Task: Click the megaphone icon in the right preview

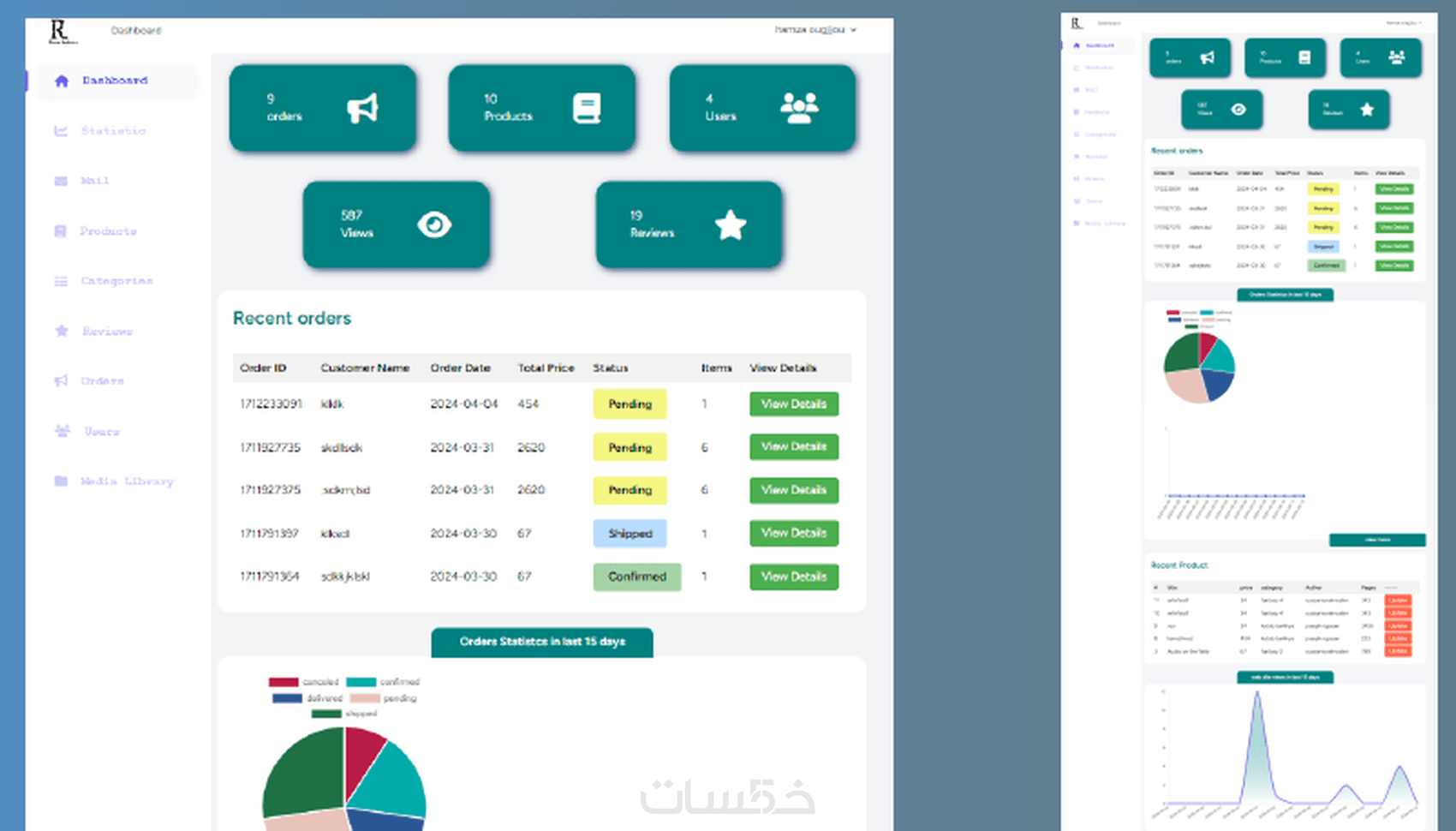Action: pos(1208,57)
